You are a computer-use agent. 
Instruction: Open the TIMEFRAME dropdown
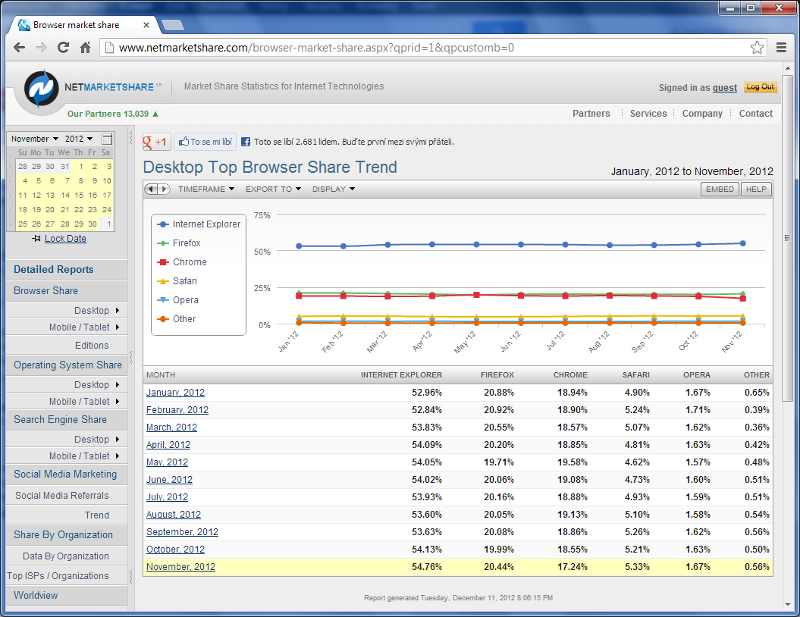click(x=206, y=189)
